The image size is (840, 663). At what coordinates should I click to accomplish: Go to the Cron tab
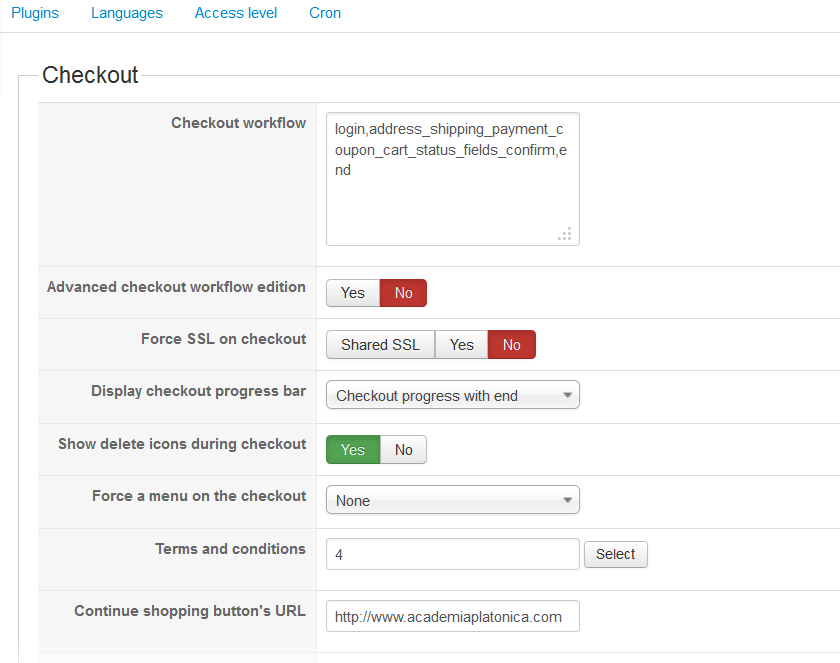click(325, 13)
